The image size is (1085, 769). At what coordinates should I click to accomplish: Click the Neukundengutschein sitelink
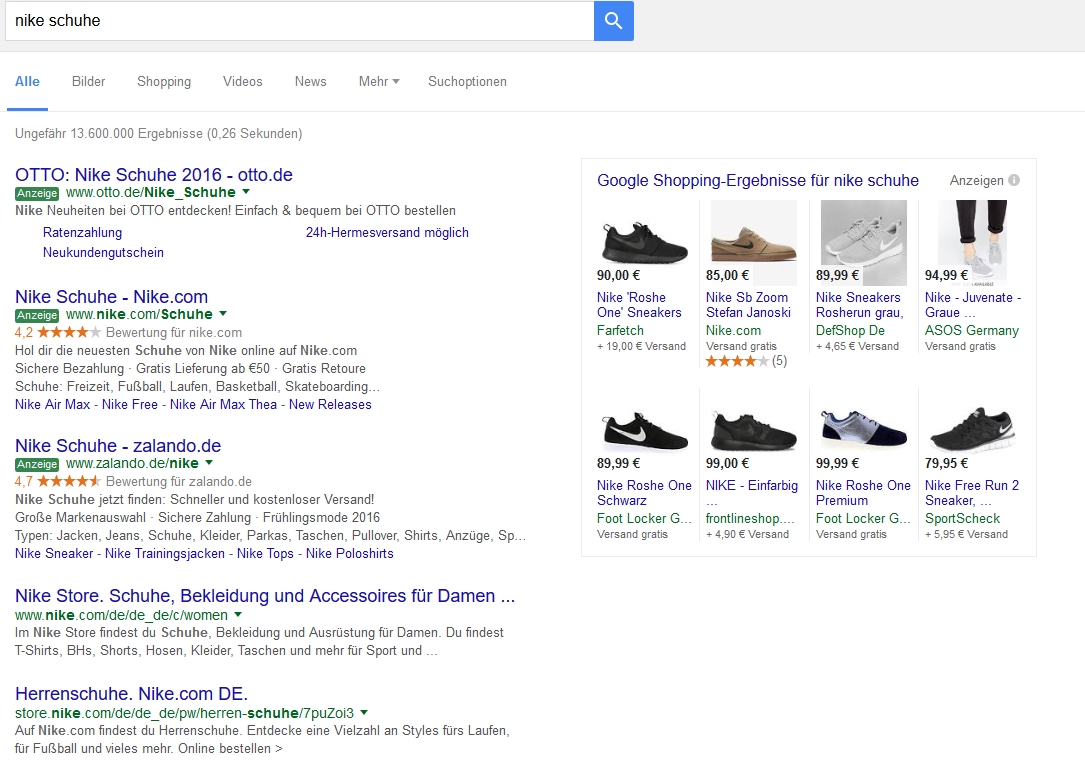point(103,253)
